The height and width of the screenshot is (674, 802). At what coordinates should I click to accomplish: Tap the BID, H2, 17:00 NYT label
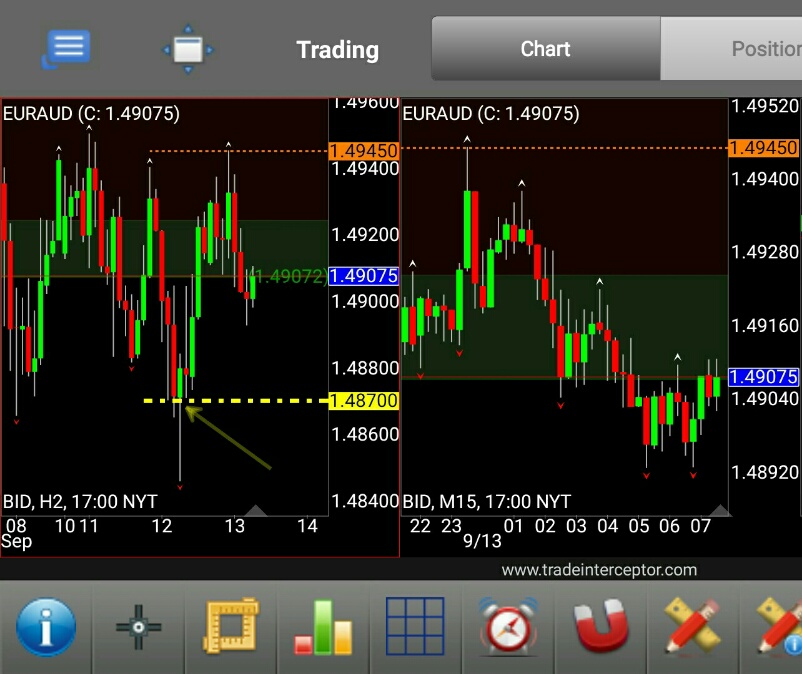80,502
